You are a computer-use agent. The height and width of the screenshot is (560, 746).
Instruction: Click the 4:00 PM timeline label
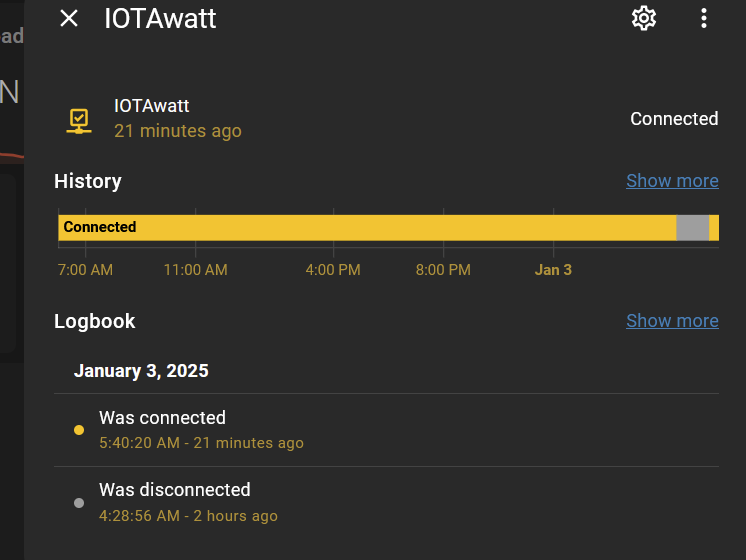tap(333, 270)
